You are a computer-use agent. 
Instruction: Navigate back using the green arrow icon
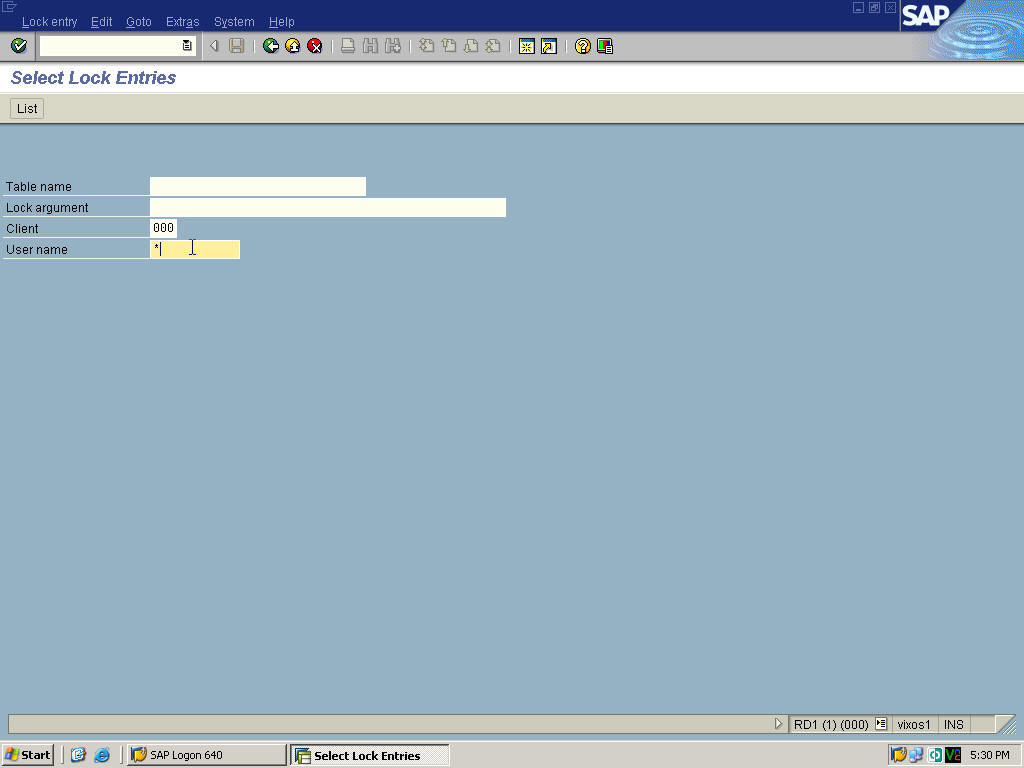click(270, 45)
